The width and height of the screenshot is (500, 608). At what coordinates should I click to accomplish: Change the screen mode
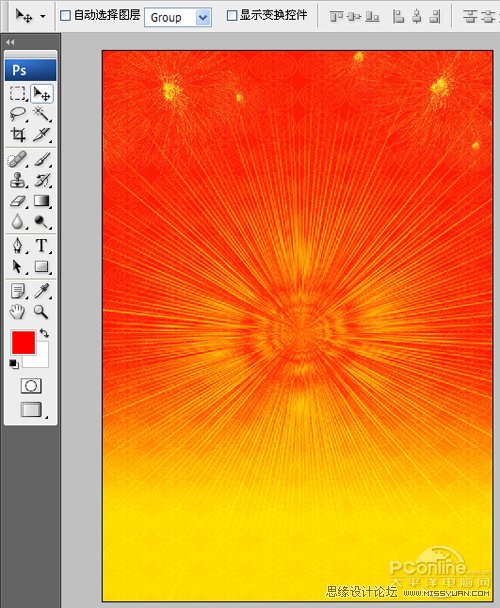32,409
